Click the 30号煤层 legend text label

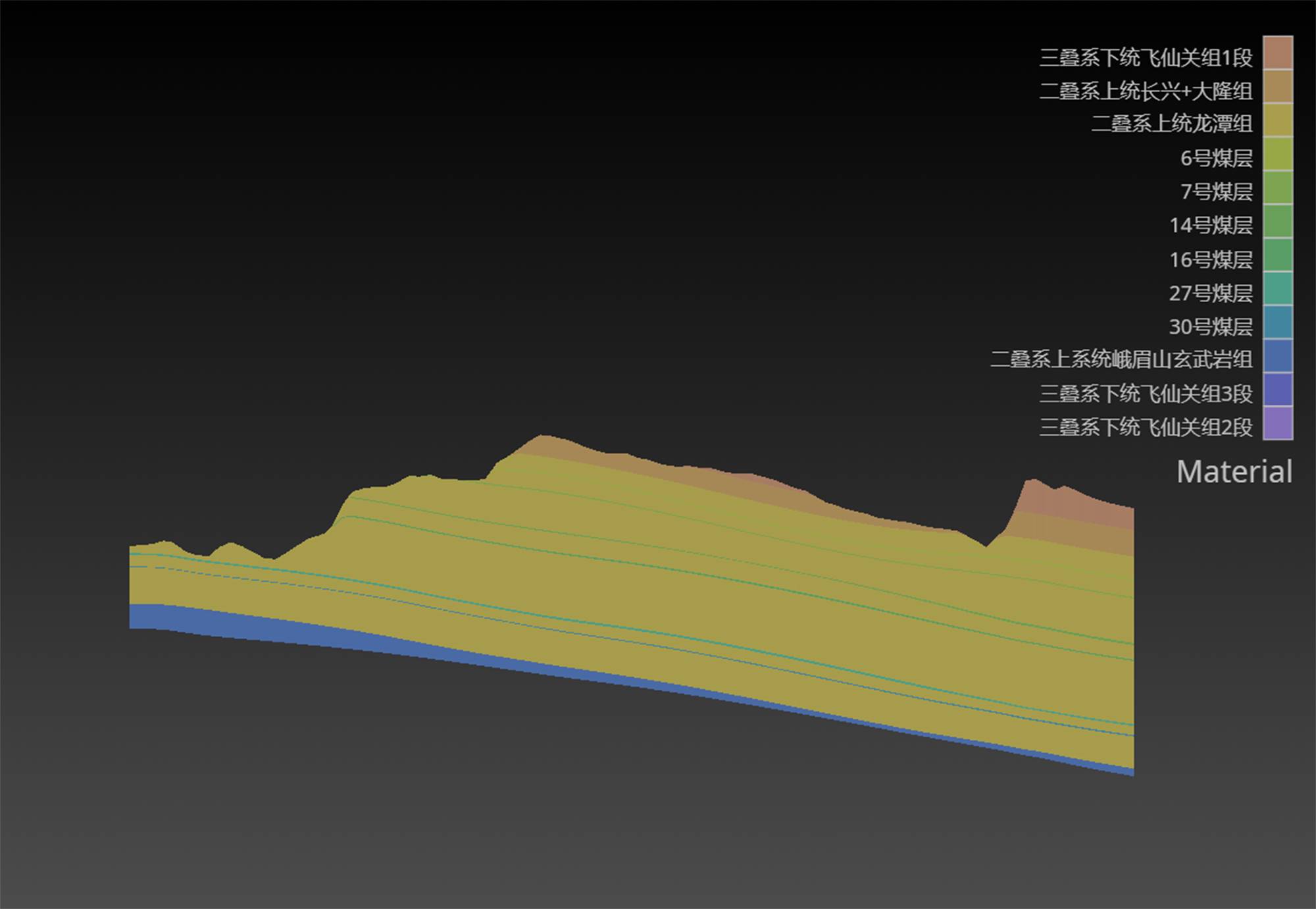[1210, 327]
